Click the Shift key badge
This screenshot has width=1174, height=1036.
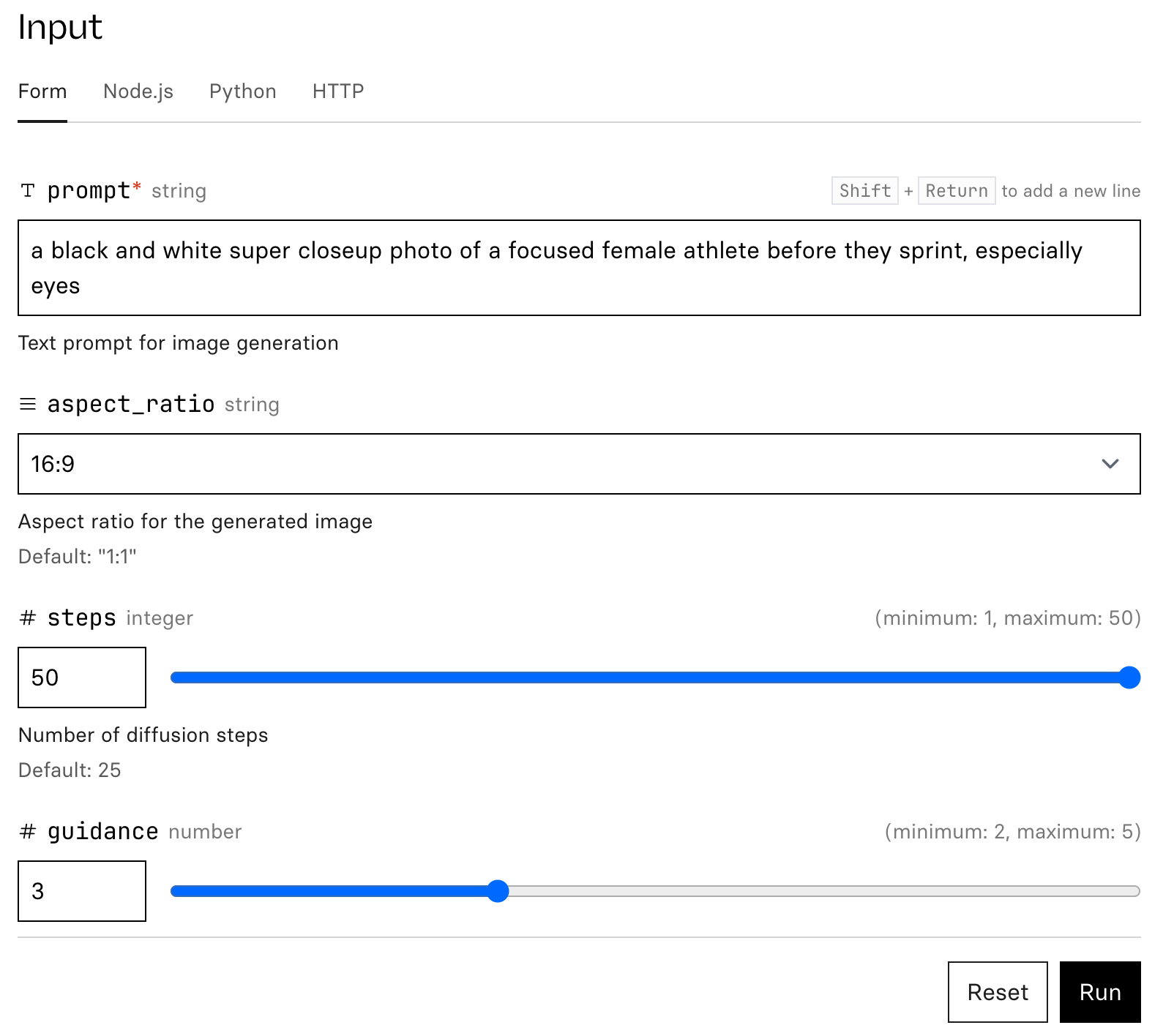pyautogui.click(x=864, y=191)
